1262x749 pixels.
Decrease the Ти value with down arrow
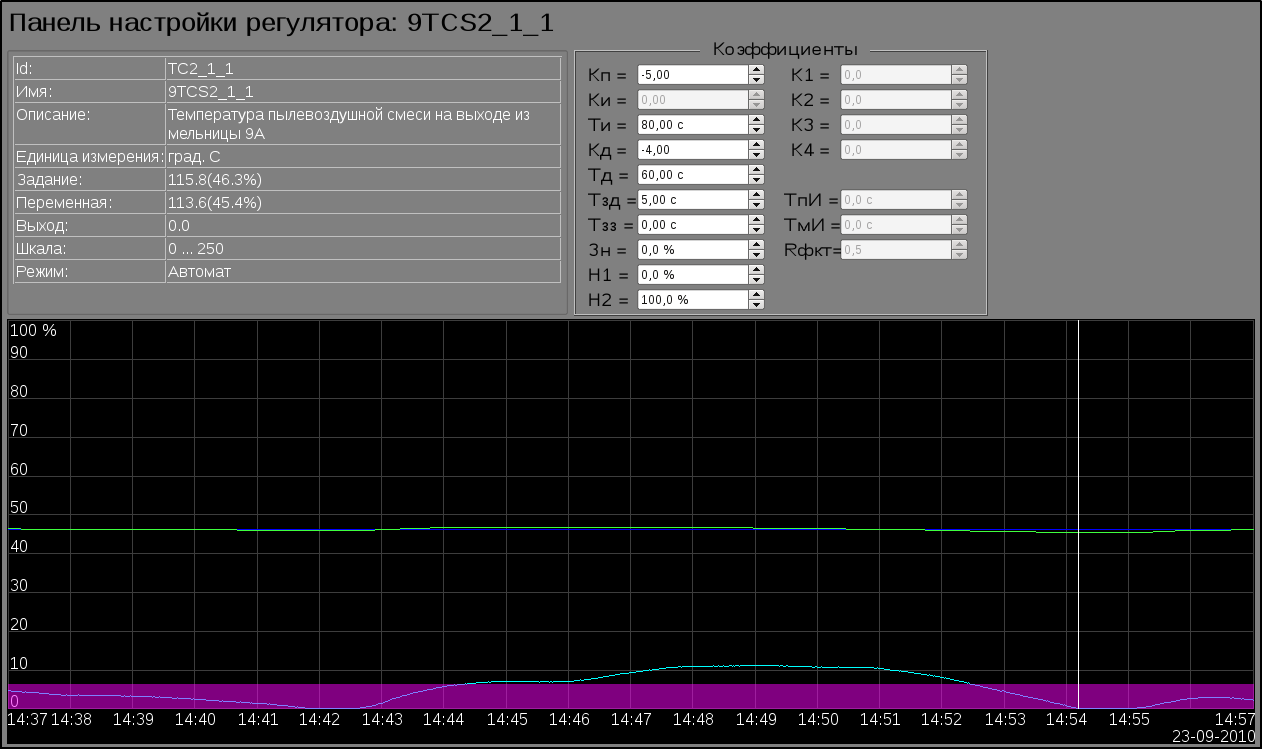tap(757, 129)
